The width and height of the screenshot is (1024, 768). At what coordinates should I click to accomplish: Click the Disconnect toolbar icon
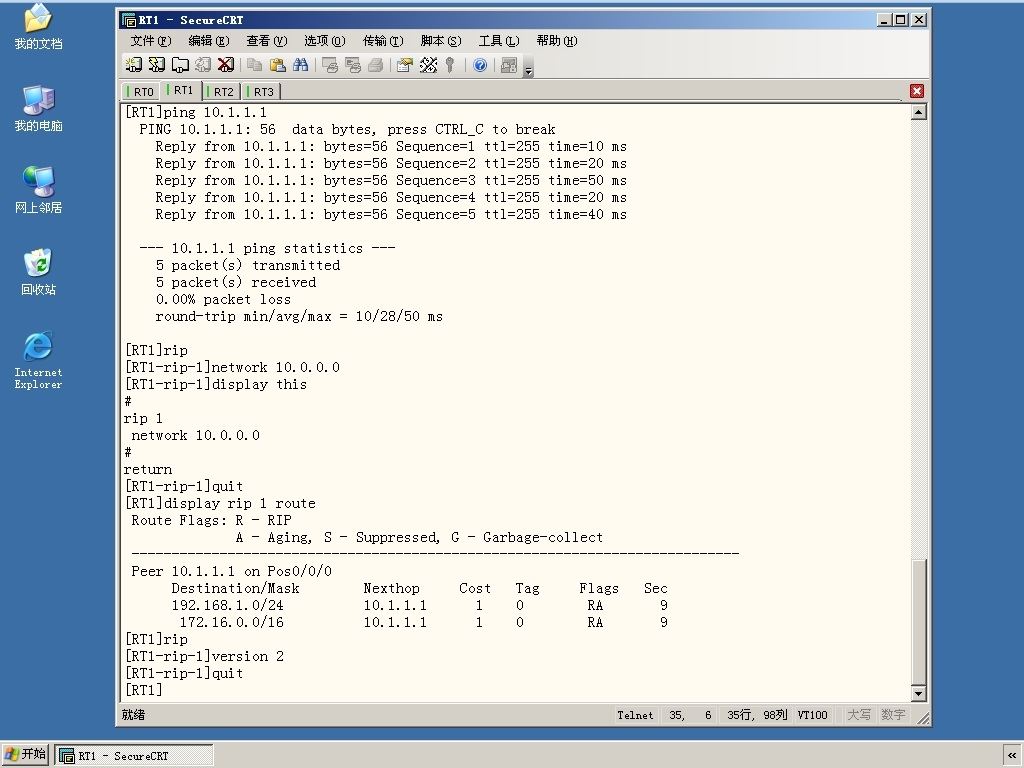click(226, 65)
